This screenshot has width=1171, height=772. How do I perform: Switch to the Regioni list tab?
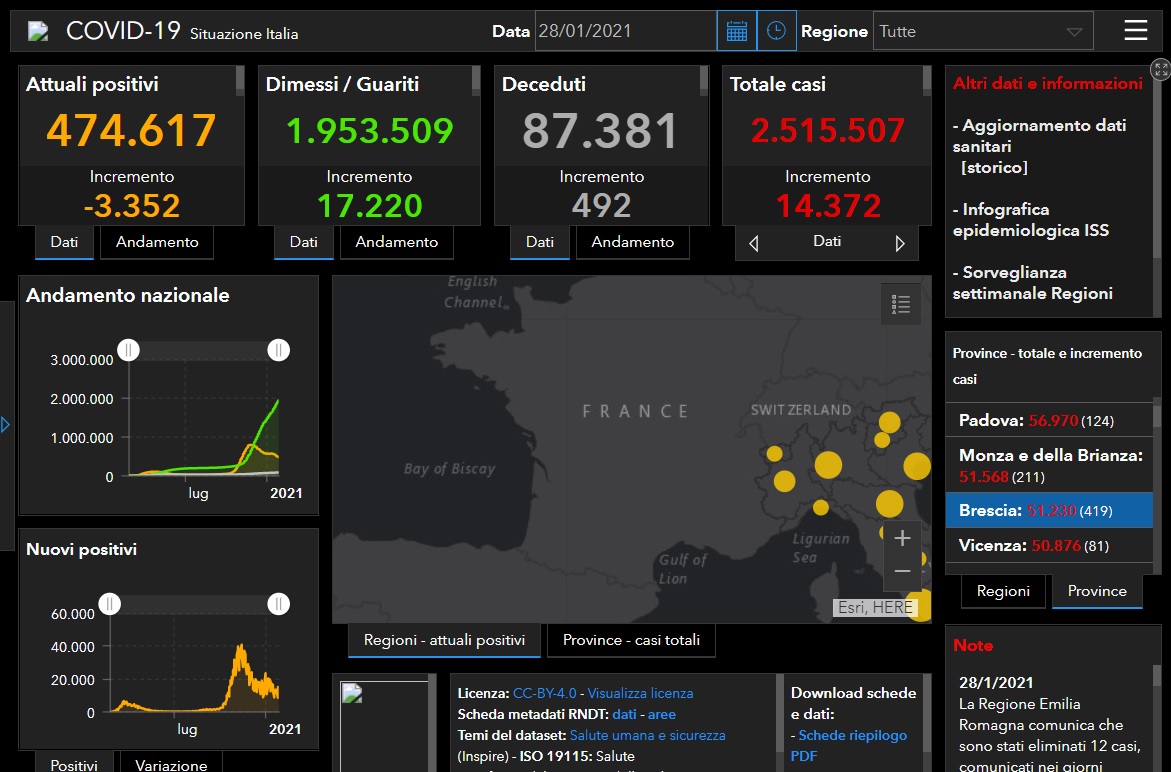coord(1003,591)
